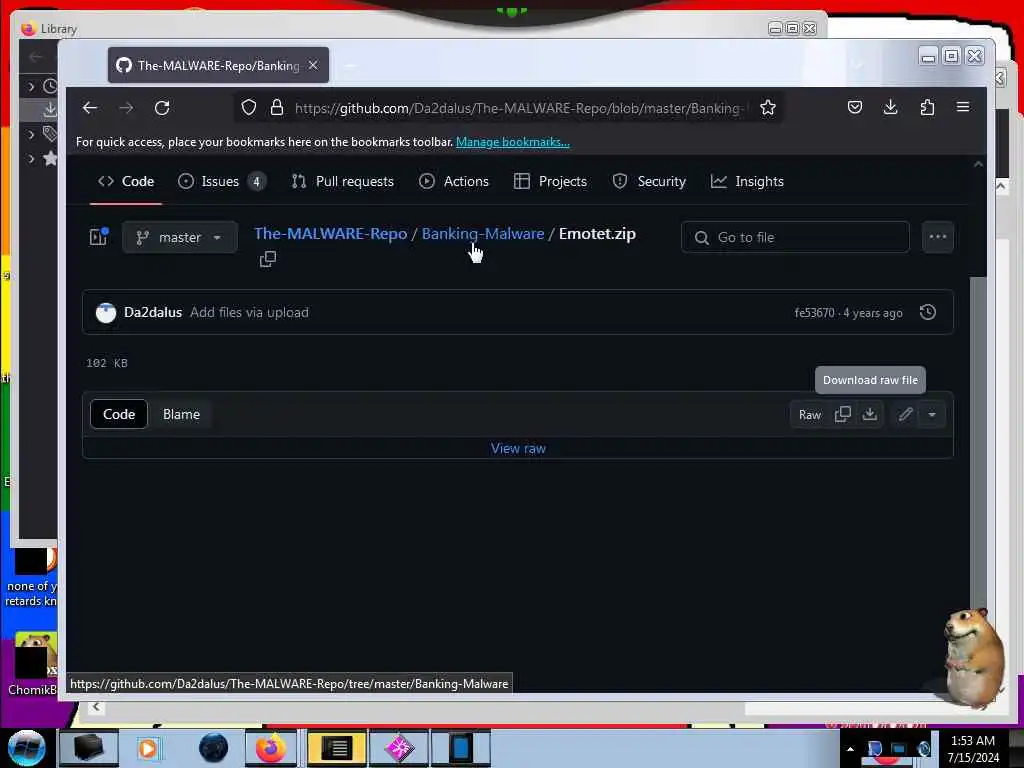Click the Go to file search field

point(795,237)
